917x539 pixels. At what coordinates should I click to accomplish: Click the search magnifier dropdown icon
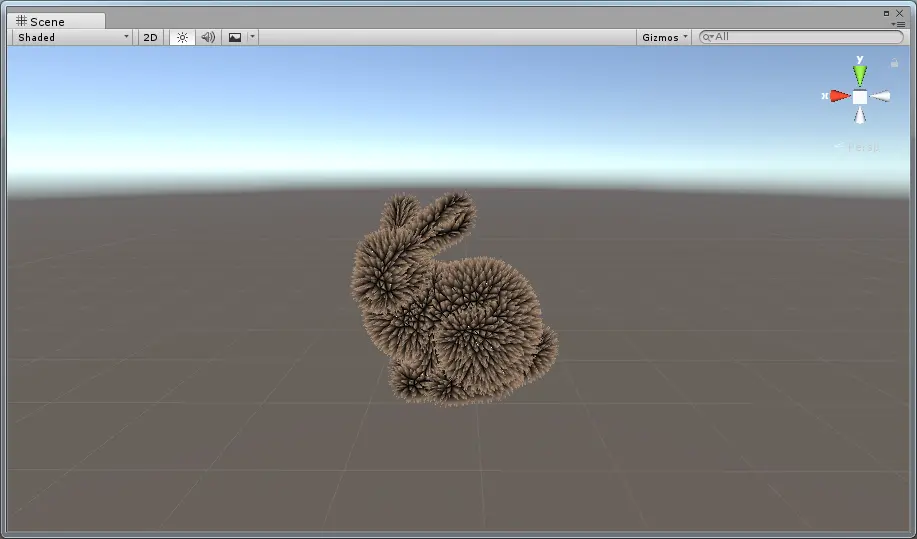pyautogui.click(x=708, y=37)
